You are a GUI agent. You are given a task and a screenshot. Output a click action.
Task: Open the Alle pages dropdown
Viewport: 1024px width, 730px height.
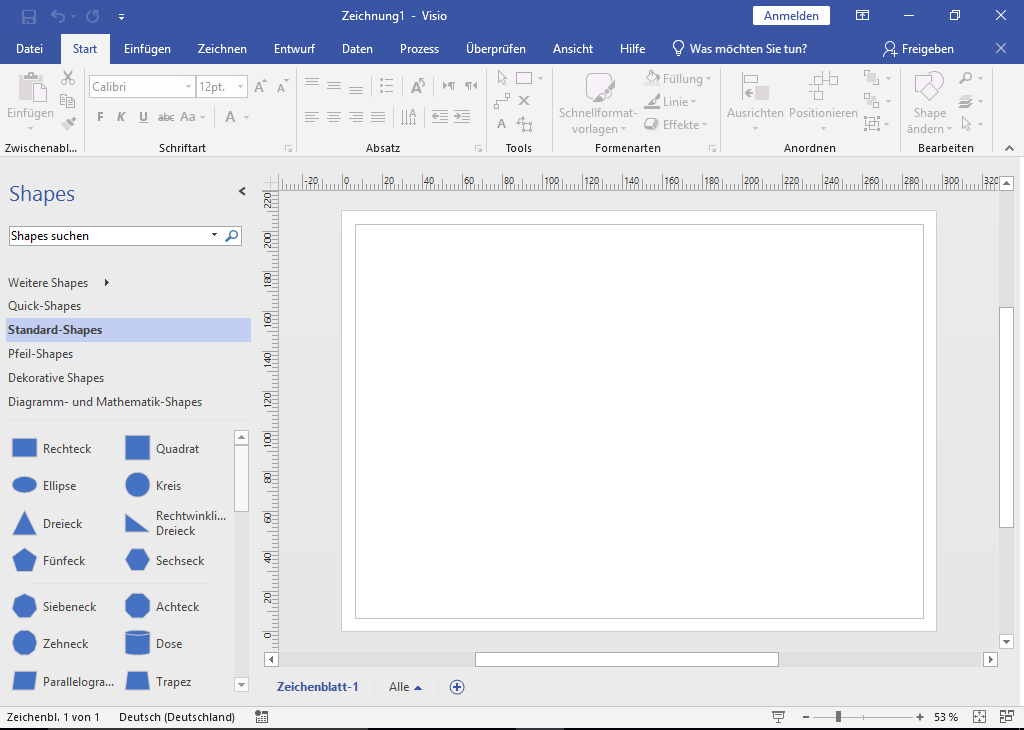405,687
